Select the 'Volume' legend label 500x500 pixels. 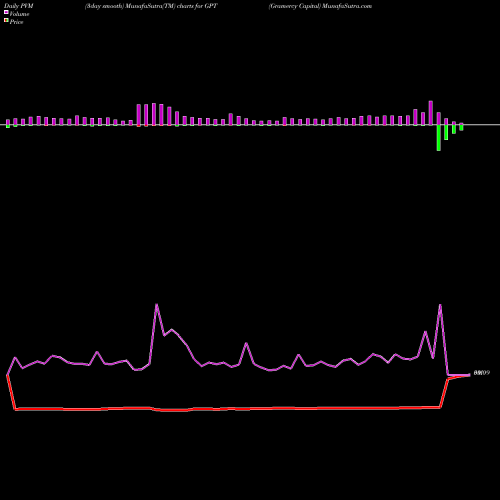(x=19, y=14)
